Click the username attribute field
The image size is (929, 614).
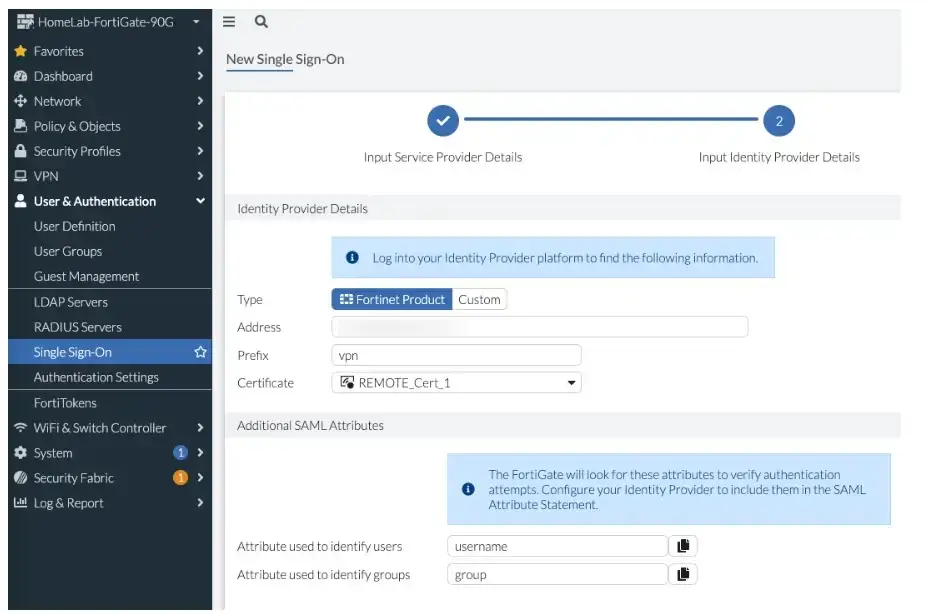click(558, 546)
